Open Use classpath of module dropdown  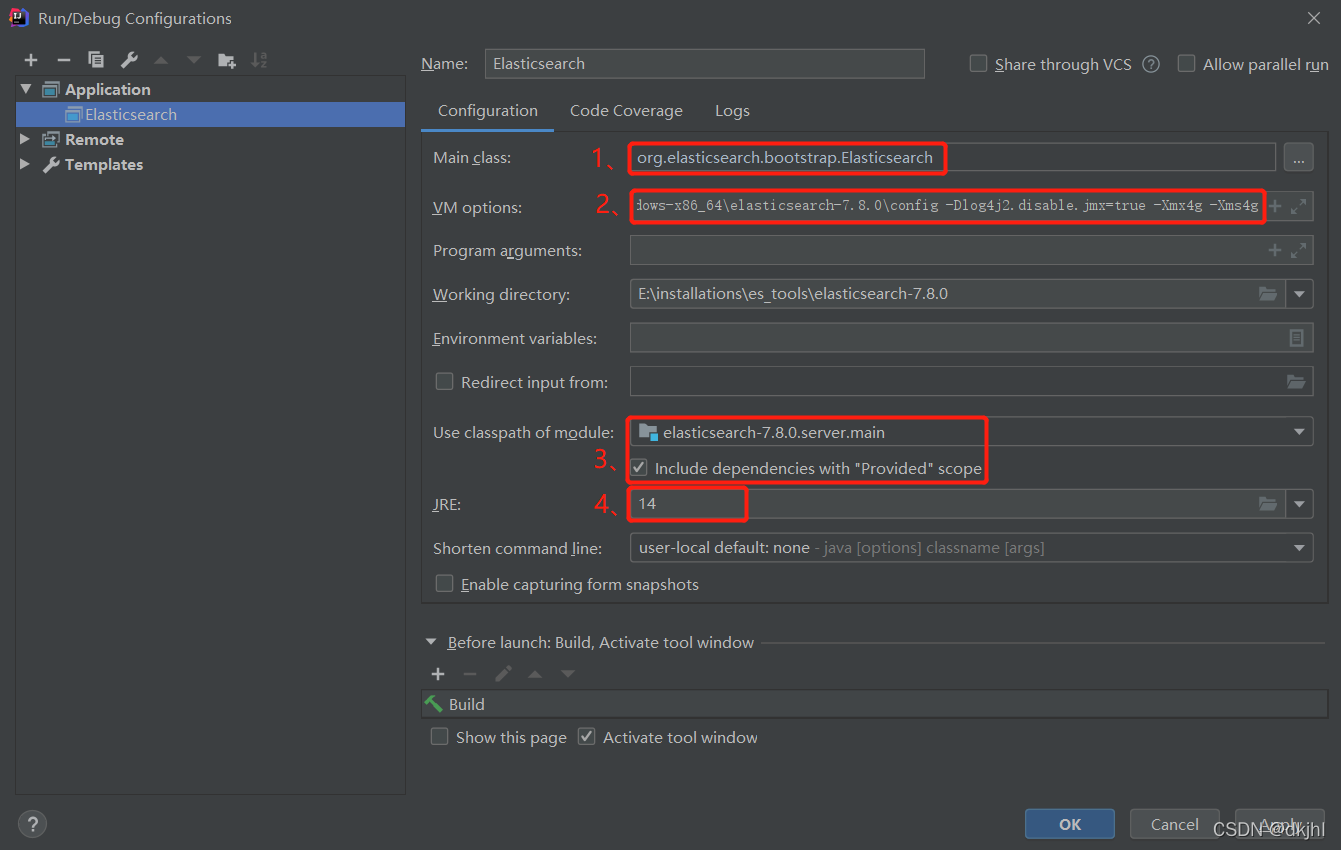click(1300, 432)
